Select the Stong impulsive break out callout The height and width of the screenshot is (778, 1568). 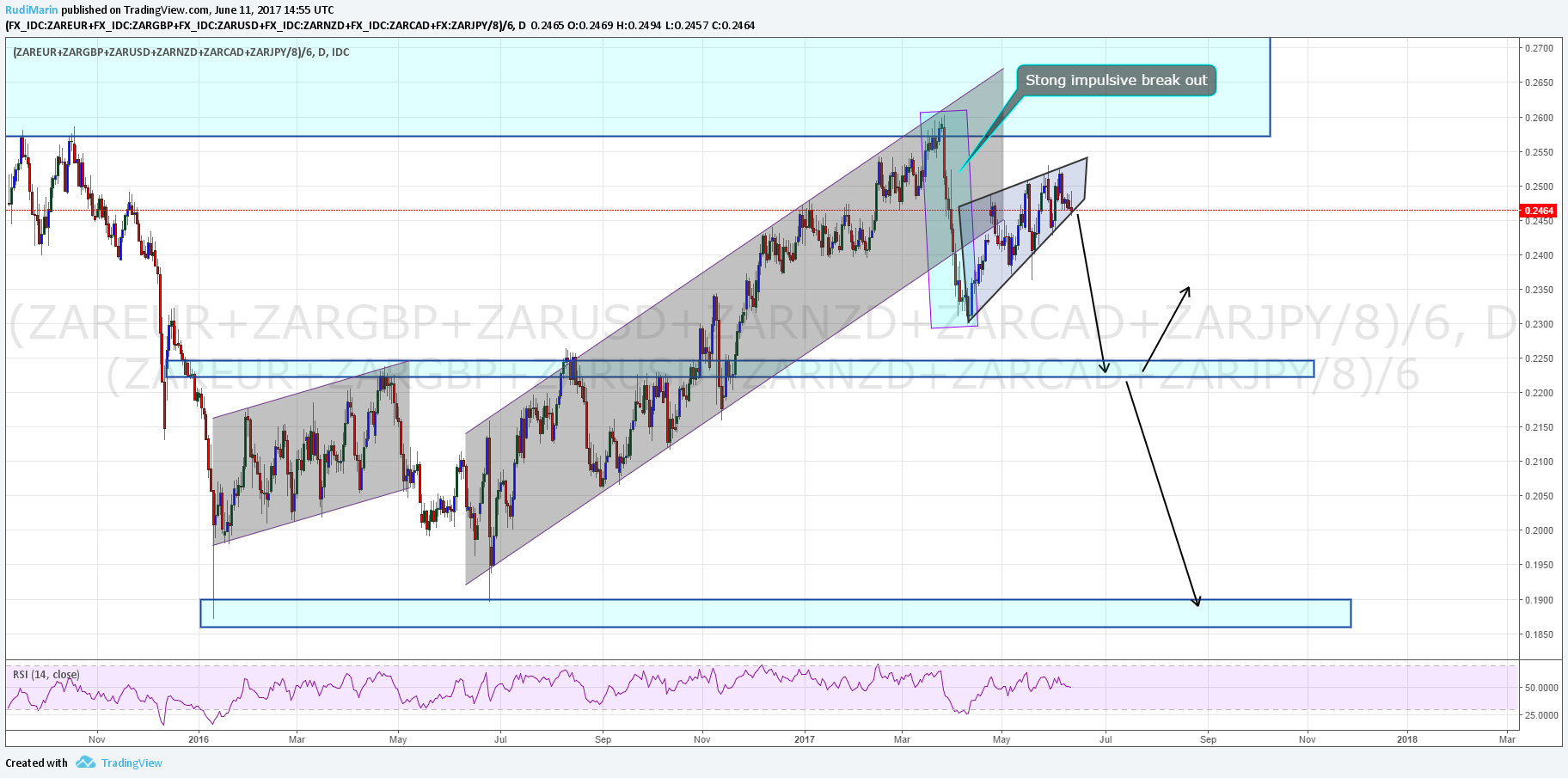pyautogui.click(x=1116, y=80)
